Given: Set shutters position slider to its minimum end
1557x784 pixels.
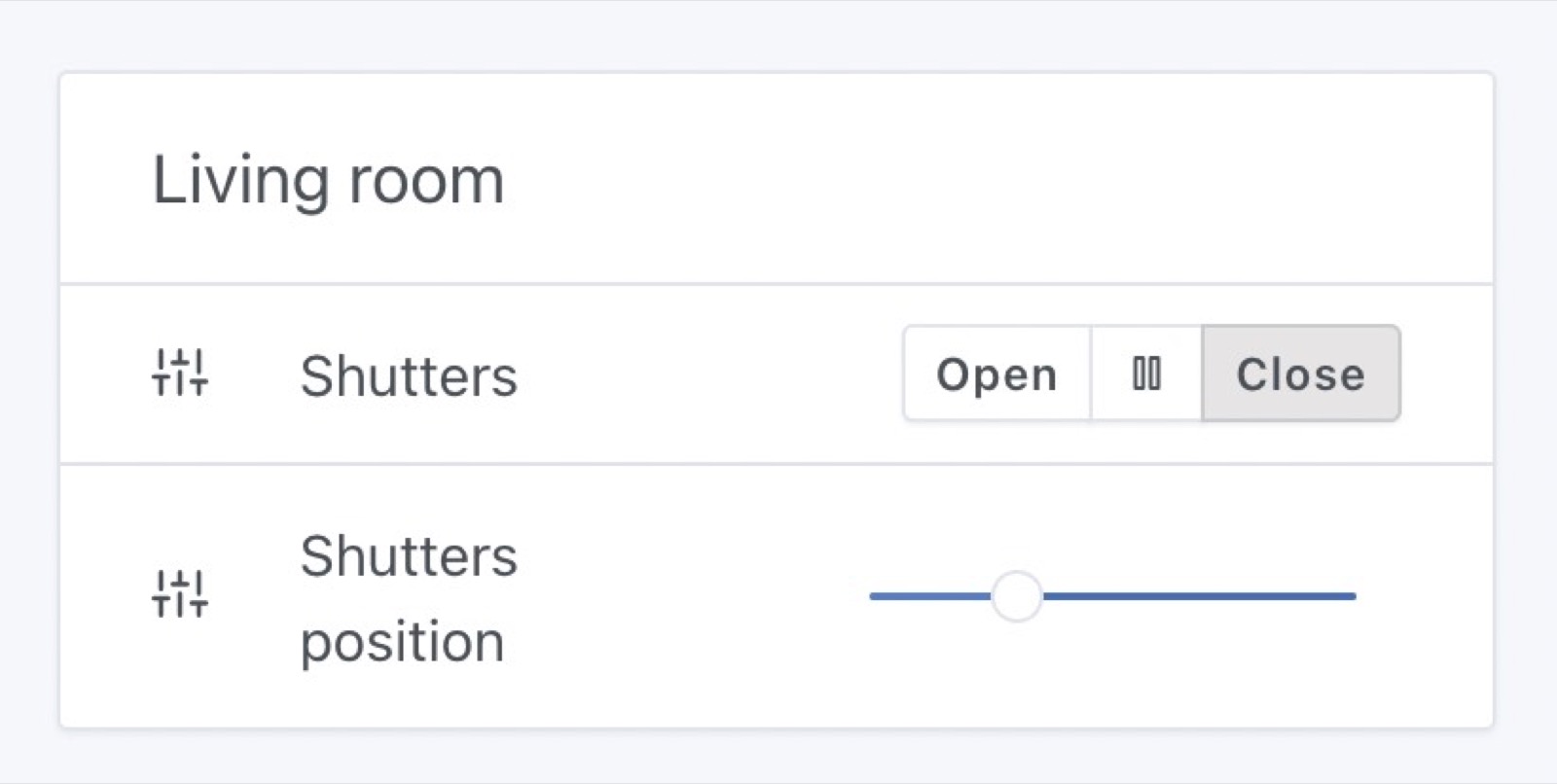Looking at the screenshot, I should (x=872, y=596).
